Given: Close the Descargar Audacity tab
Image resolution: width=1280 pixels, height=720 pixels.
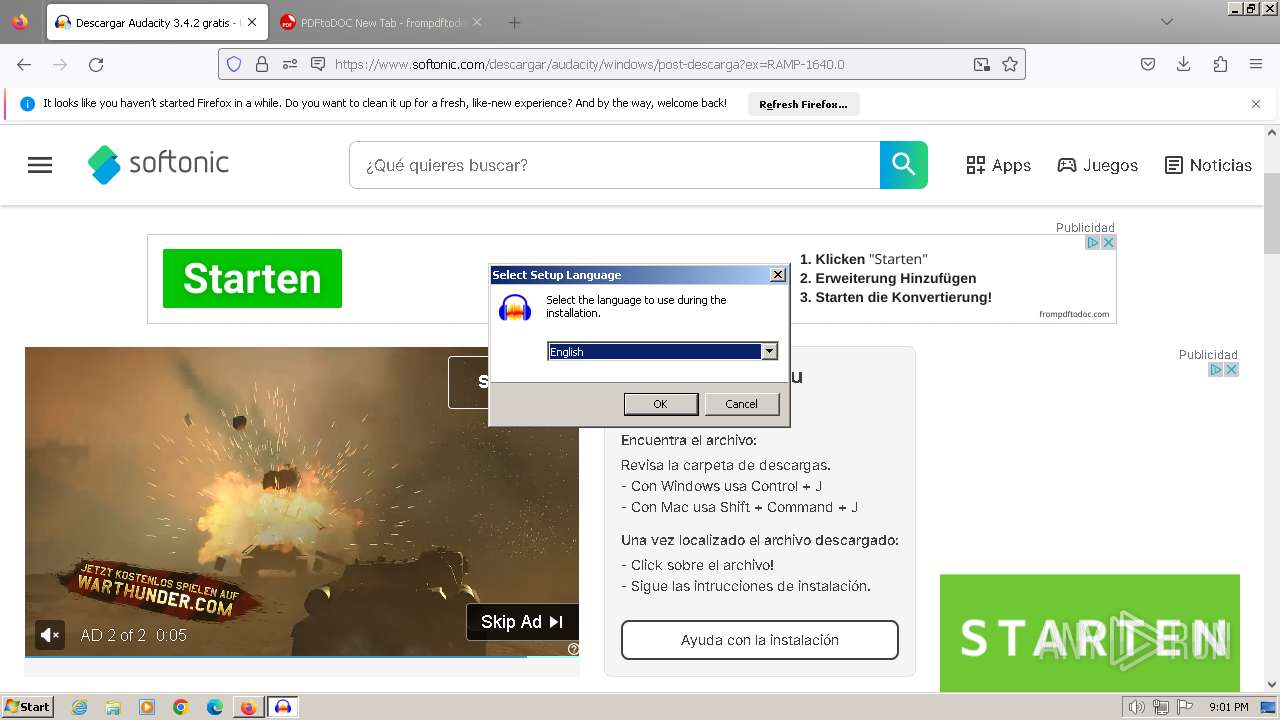Looking at the screenshot, I should point(252,22).
